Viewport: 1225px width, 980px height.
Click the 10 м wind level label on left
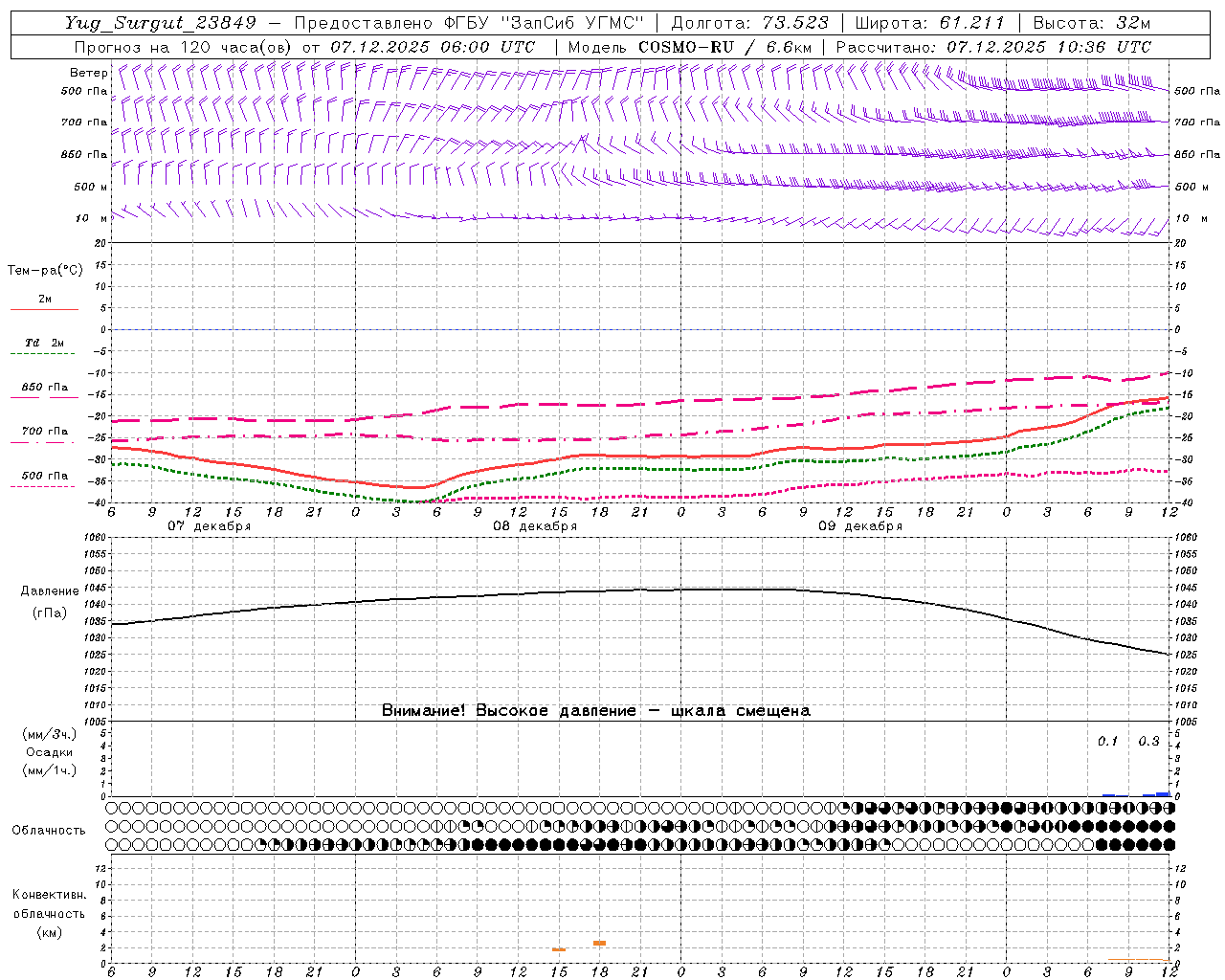92,218
